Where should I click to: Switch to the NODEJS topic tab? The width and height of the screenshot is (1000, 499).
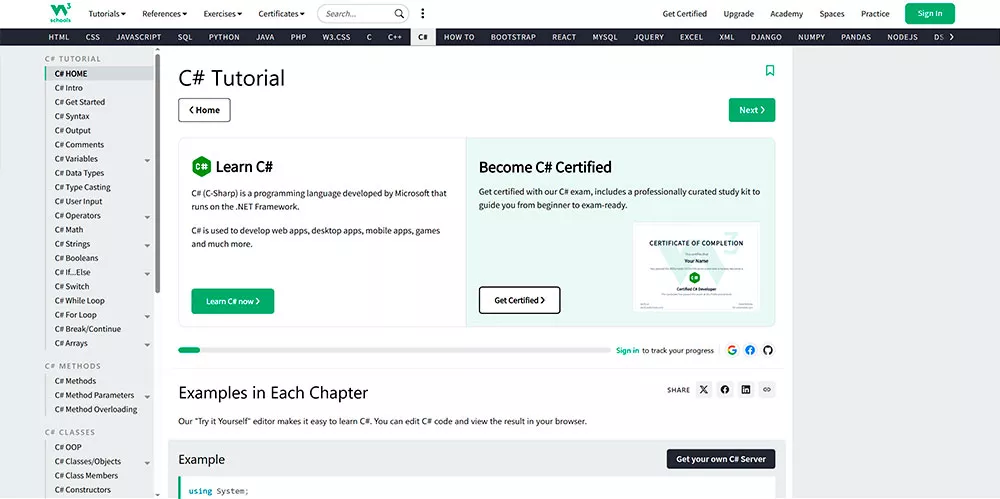click(x=902, y=37)
